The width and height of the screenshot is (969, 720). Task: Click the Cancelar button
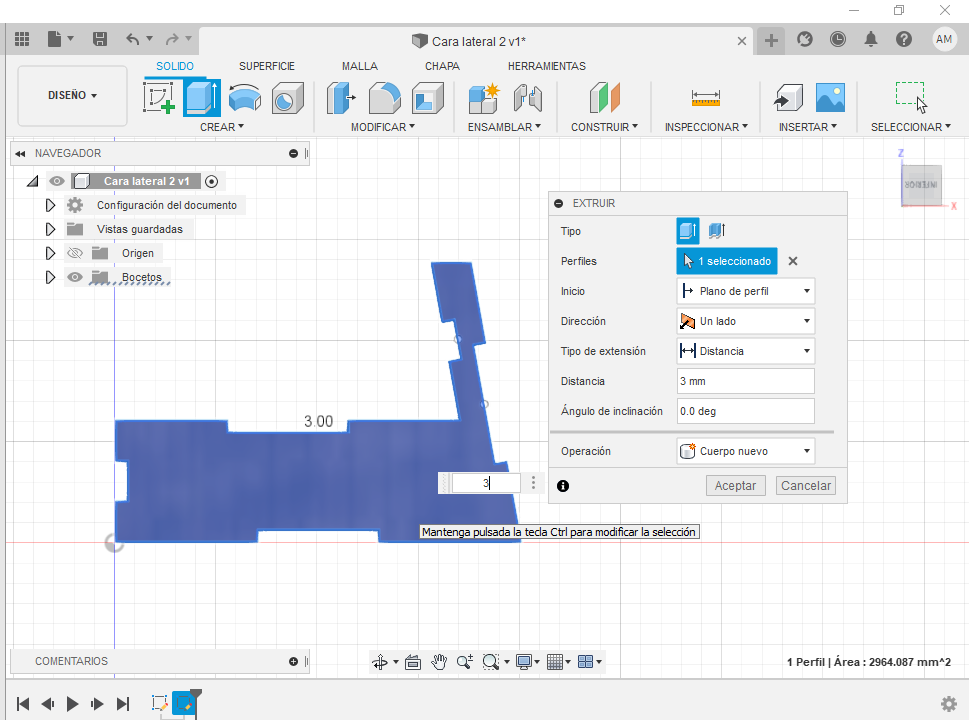pyautogui.click(x=806, y=486)
